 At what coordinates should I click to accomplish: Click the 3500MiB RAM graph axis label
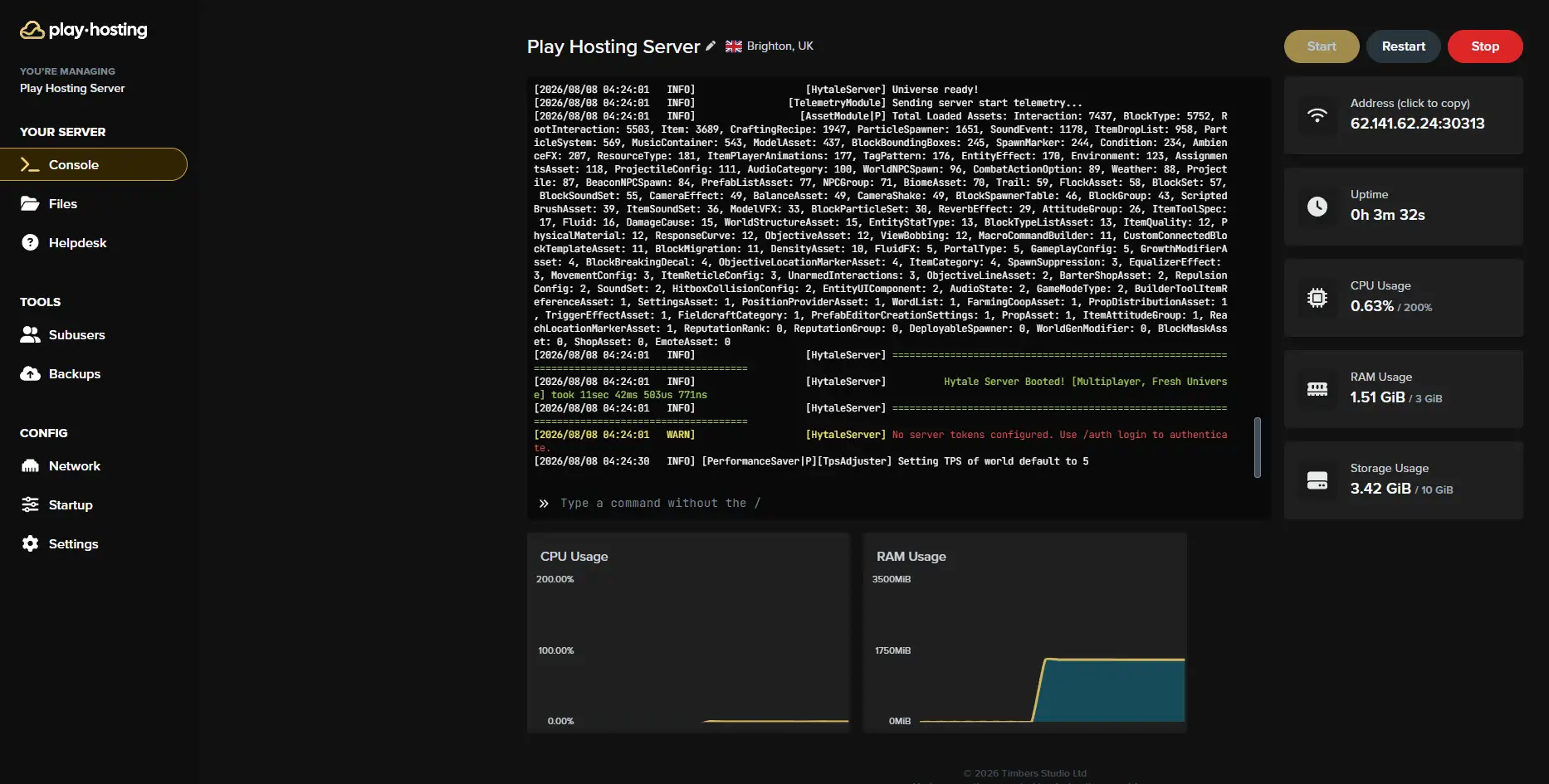coord(891,579)
